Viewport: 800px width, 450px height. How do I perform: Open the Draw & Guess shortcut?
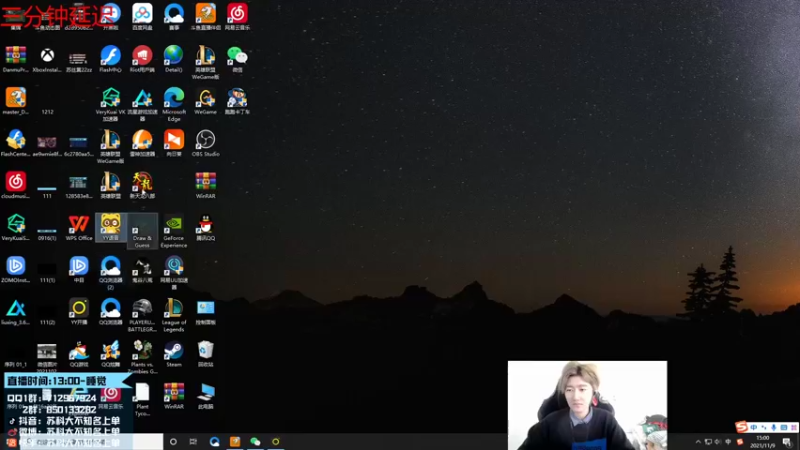[x=142, y=231]
